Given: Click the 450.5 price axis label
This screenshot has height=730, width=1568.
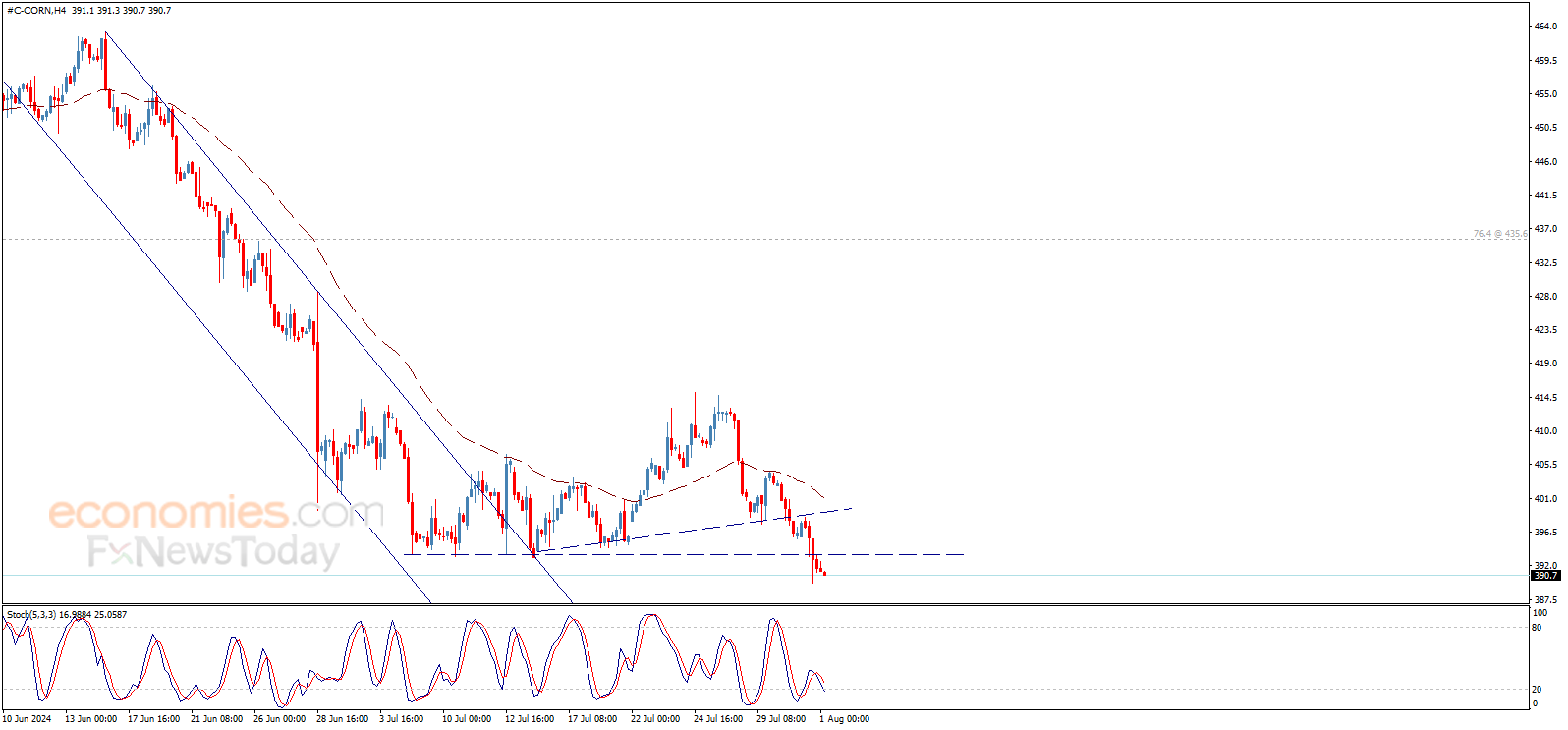Looking at the screenshot, I should (x=1545, y=128).
